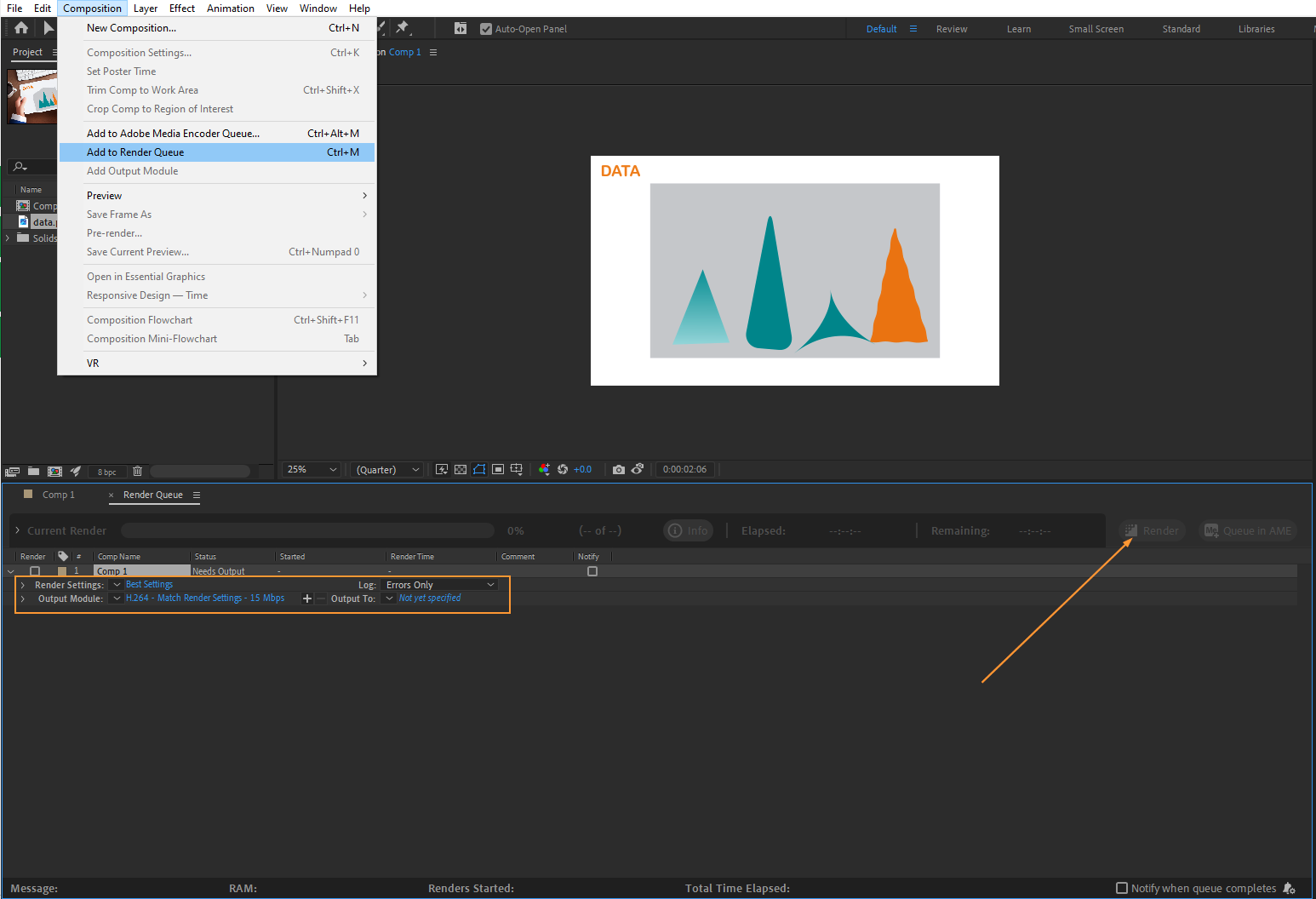Expand the Current Render section
Image resolution: width=1316 pixels, height=899 pixels.
click(17, 530)
